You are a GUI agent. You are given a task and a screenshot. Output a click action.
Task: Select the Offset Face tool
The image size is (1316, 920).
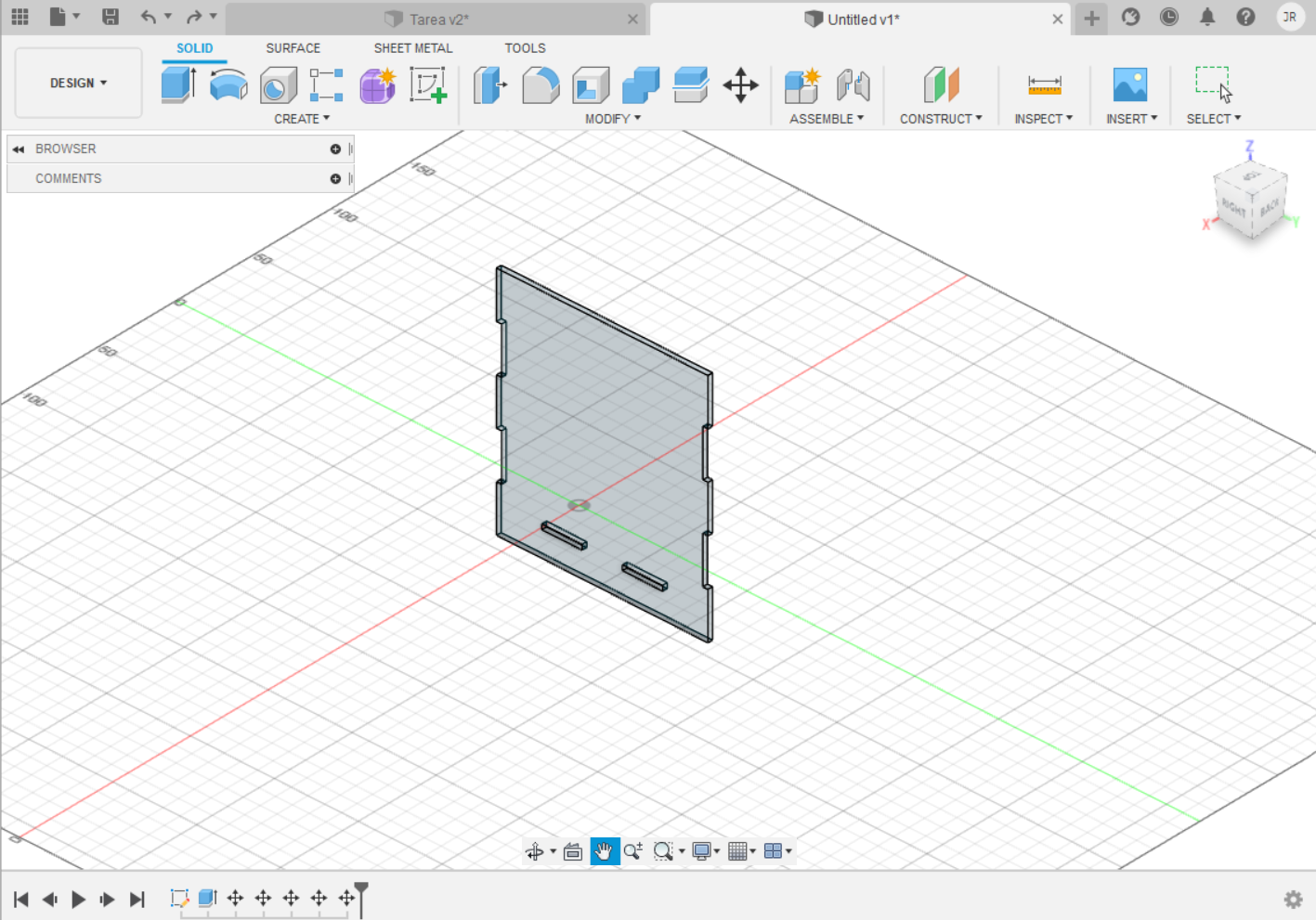[691, 84]
